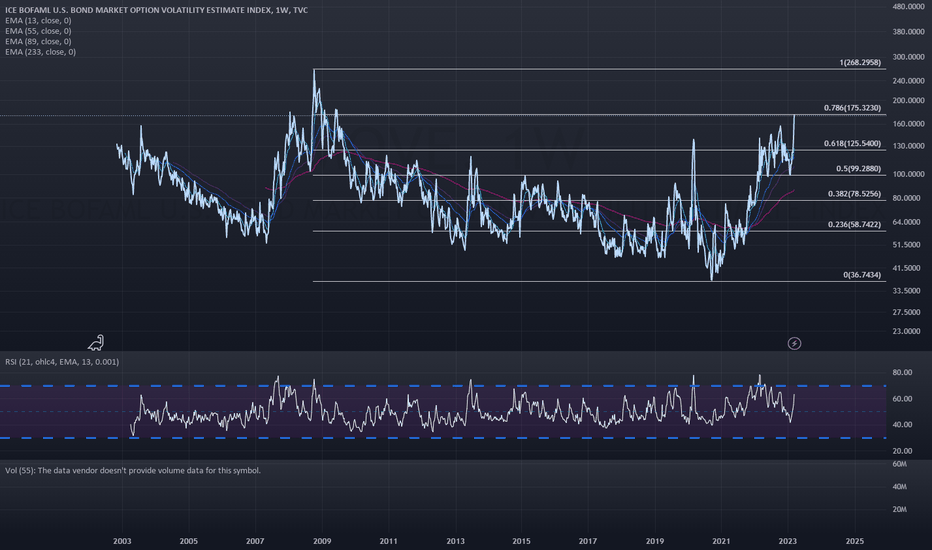Select the chart title ICE BOFAML index label
932x550 pixels.
[x=157, y=10]
